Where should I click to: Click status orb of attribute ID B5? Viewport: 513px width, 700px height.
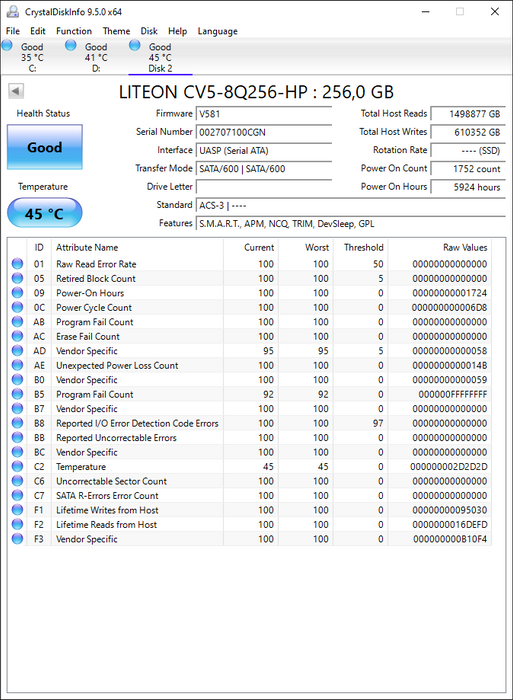tap(17, 394)
